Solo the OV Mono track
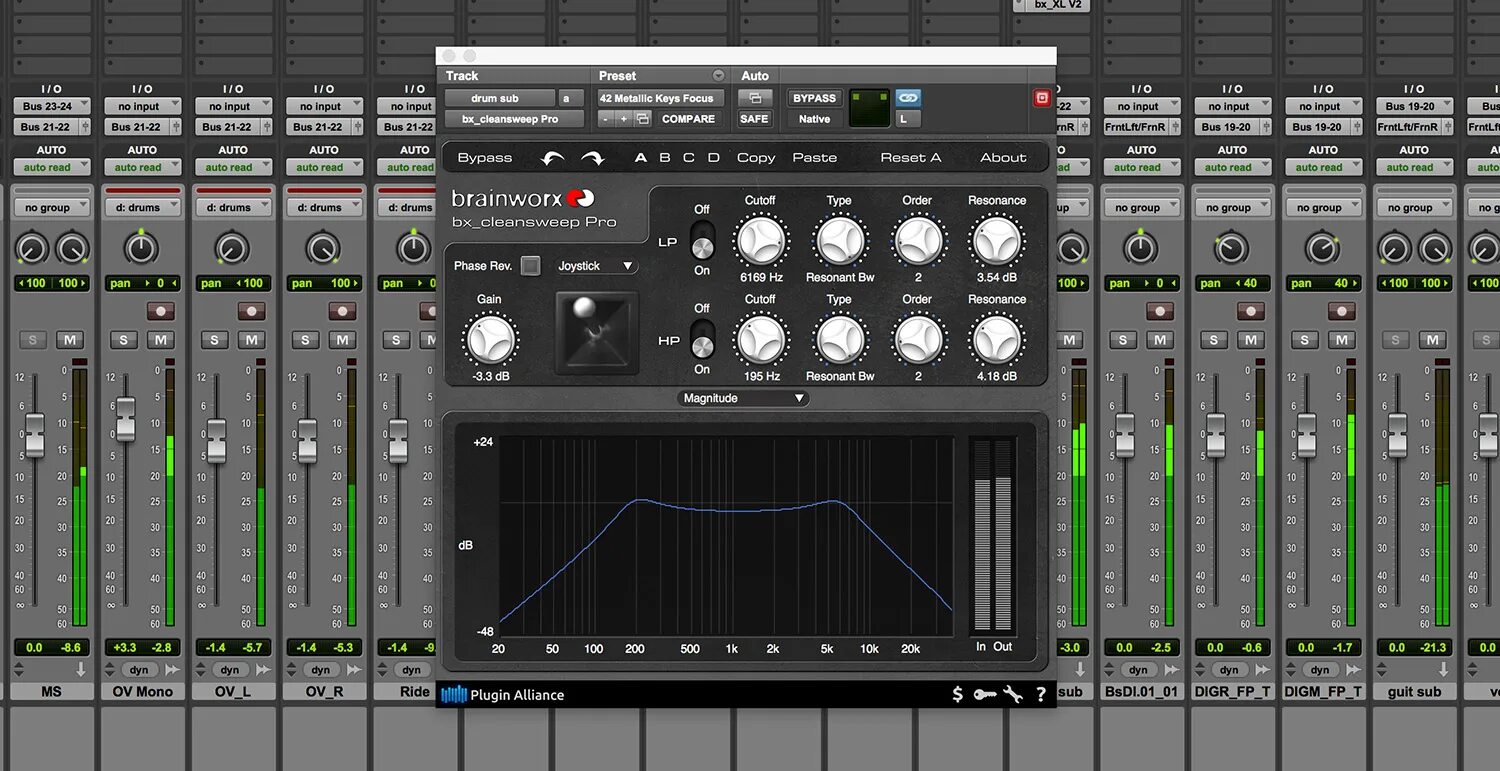 (x=123, y=340)
